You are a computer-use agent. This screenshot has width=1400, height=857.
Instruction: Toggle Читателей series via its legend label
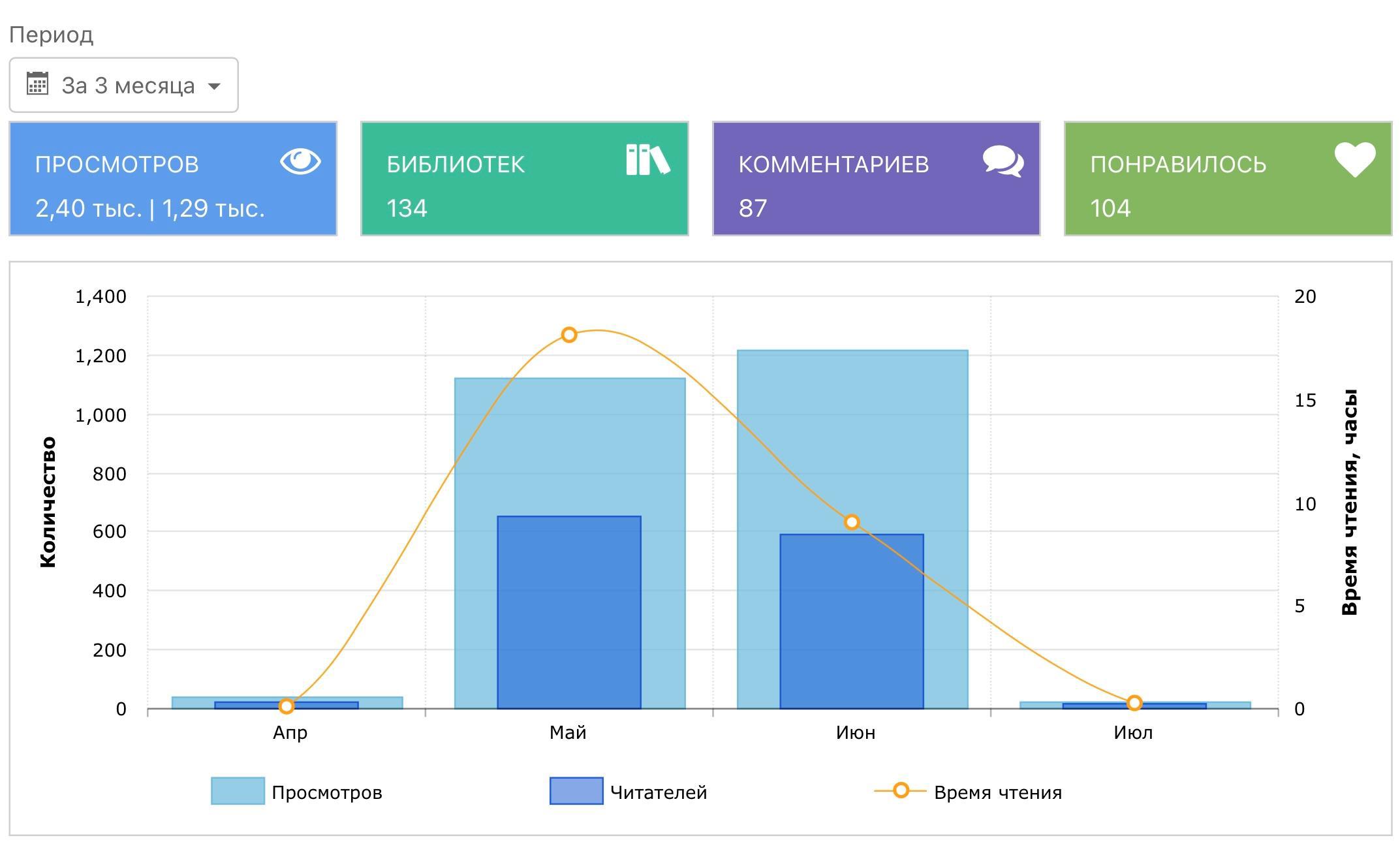pos(658,792)
